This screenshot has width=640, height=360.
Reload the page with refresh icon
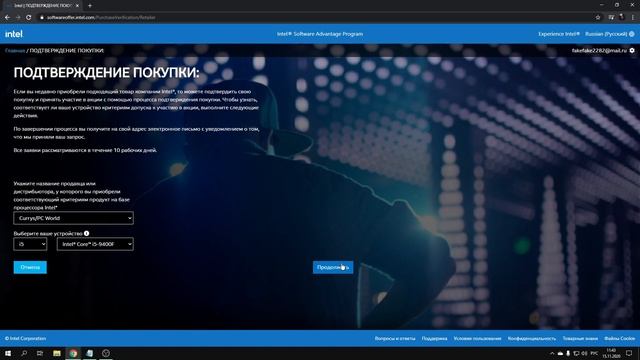pyautogui.click(x=29, y=18)
